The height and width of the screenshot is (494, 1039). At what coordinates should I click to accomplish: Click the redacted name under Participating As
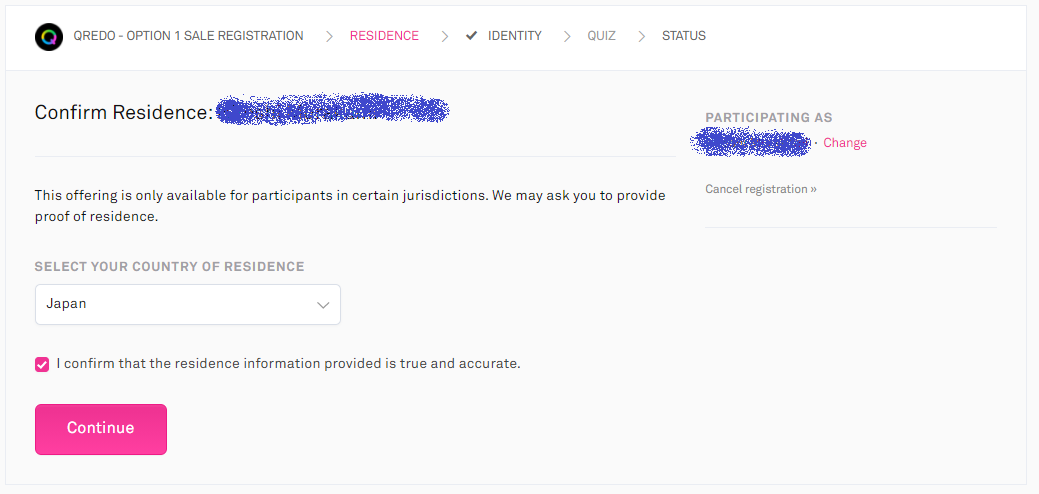coord(750,143)
